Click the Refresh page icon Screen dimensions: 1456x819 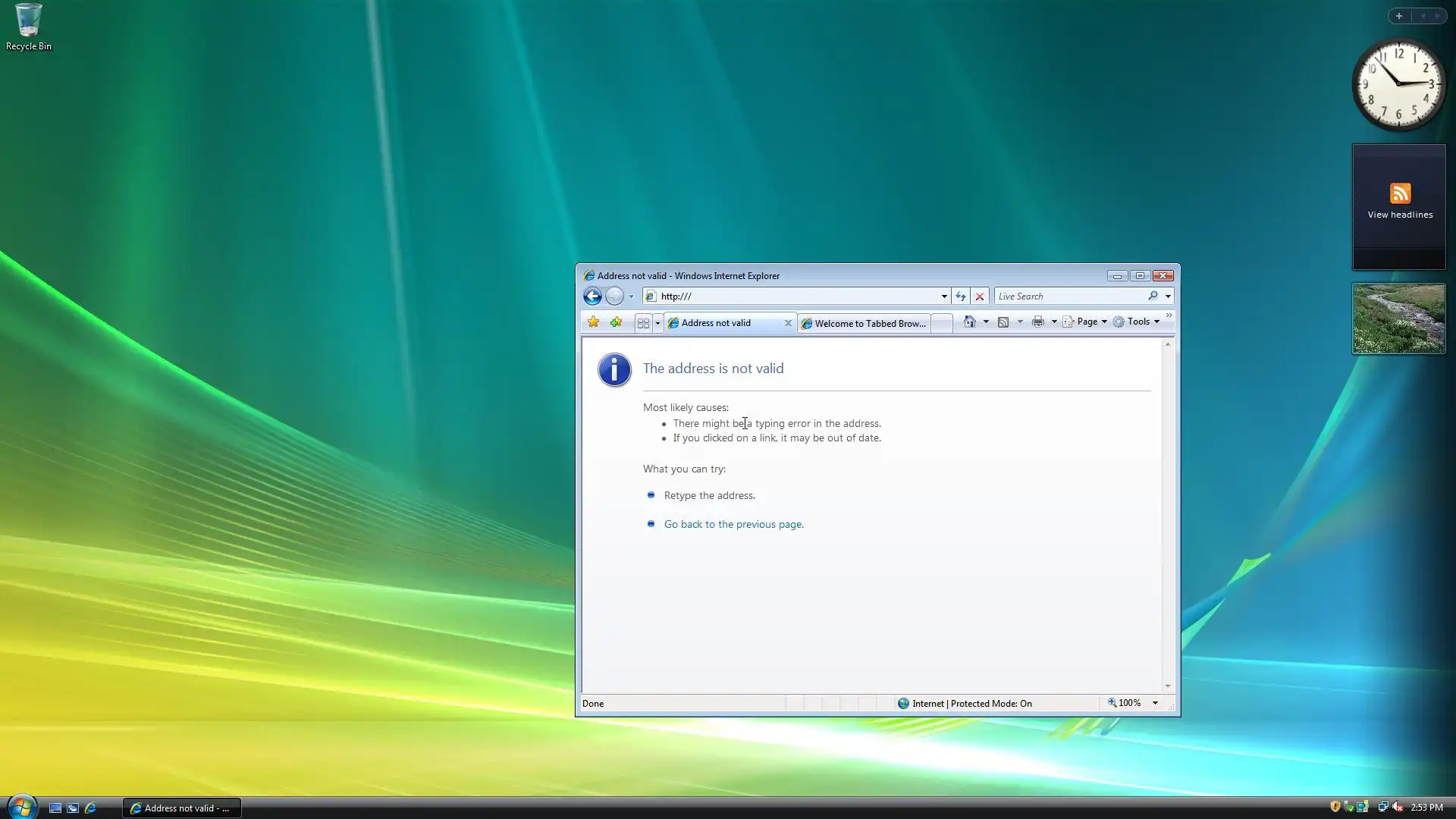961,297
